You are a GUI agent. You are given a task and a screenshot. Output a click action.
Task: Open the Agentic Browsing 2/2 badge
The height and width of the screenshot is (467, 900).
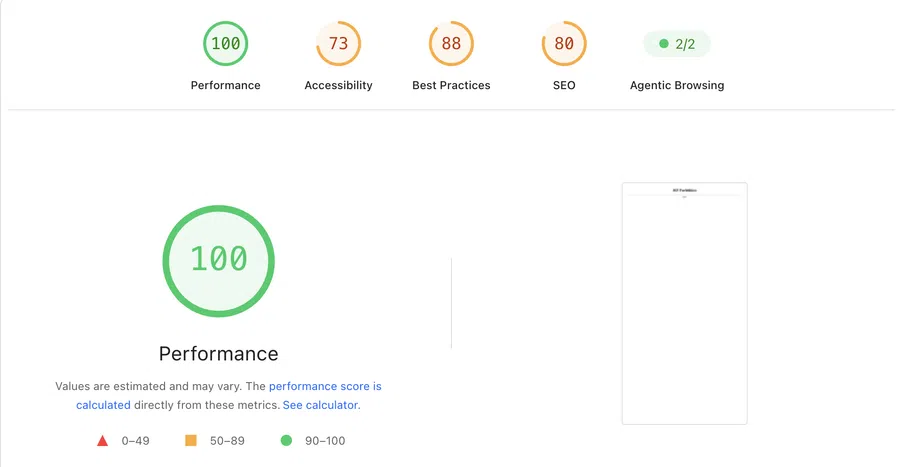click(x=677, y=44)
